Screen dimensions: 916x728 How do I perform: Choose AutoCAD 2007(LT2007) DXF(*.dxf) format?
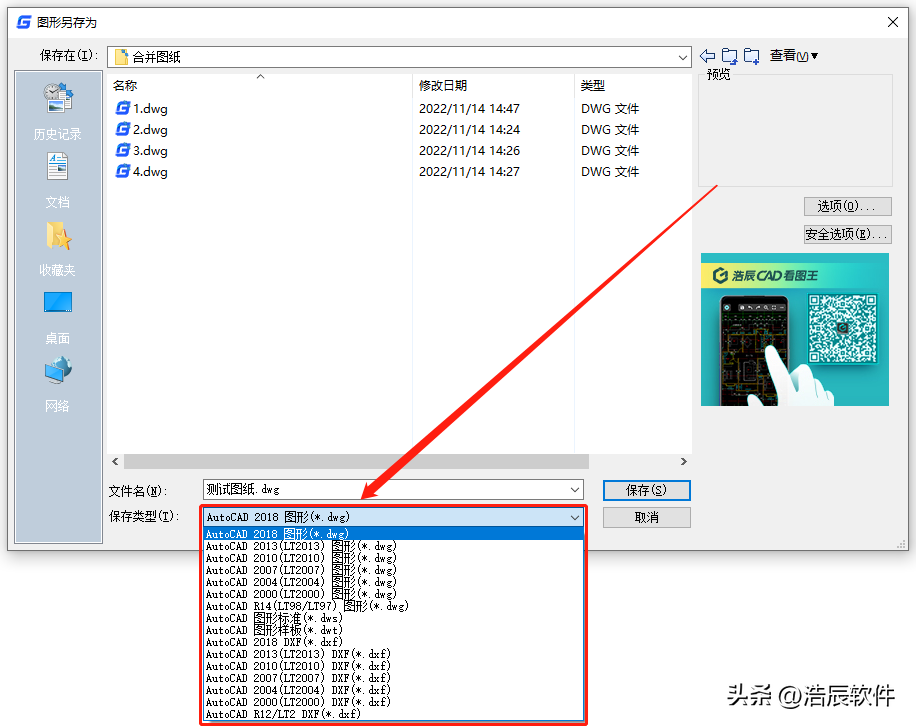(x=394, y=678)
